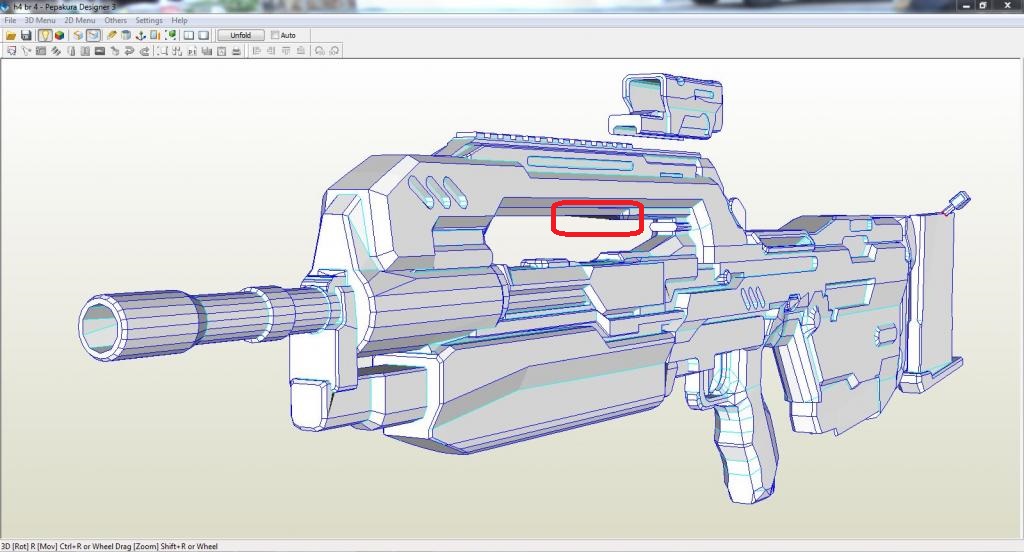Expand the 2D Menu

pyautogui.click(x=80, y=20)
